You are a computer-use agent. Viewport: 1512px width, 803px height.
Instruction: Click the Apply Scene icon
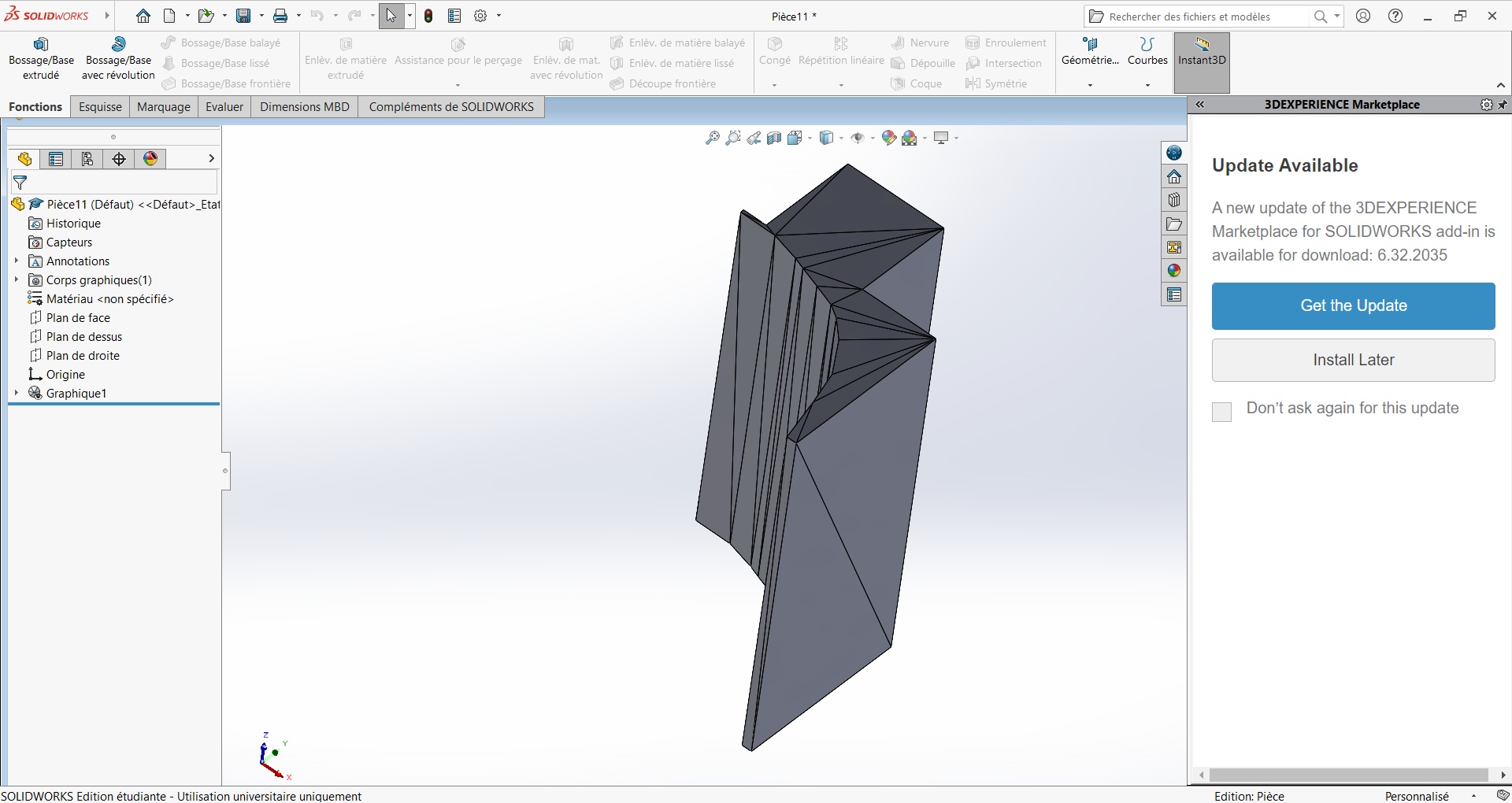point(910,139)
